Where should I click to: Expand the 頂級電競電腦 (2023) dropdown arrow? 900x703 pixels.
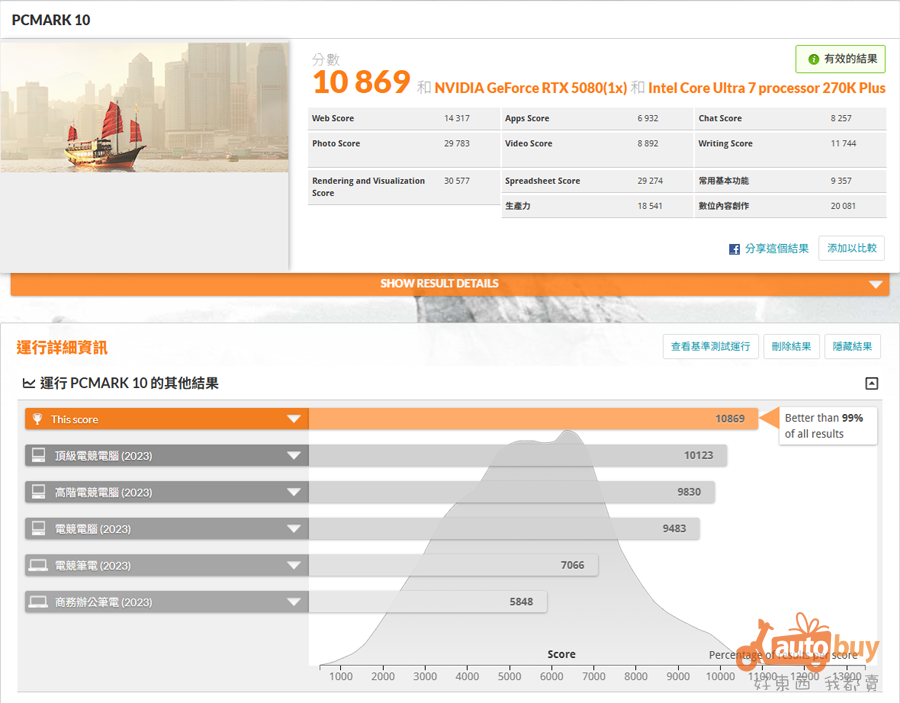point(294,456)
